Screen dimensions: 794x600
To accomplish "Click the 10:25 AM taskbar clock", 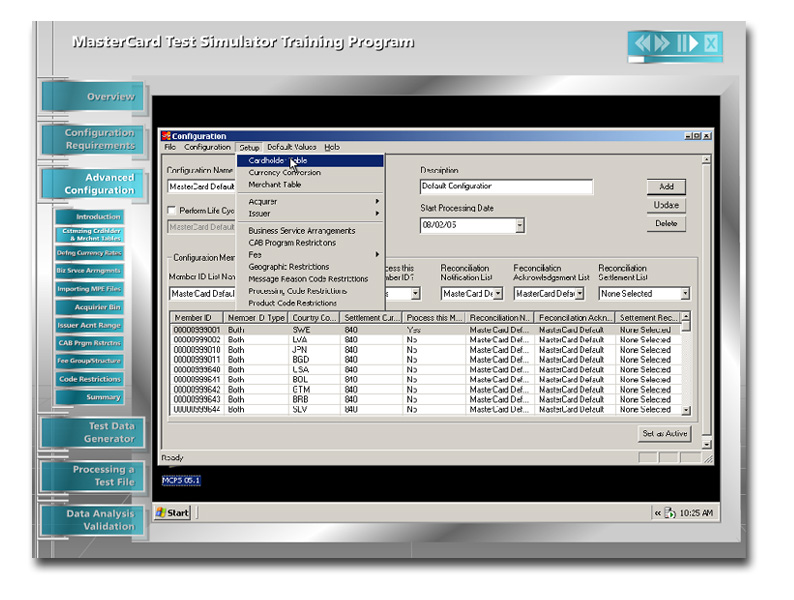I will (696, 513).
